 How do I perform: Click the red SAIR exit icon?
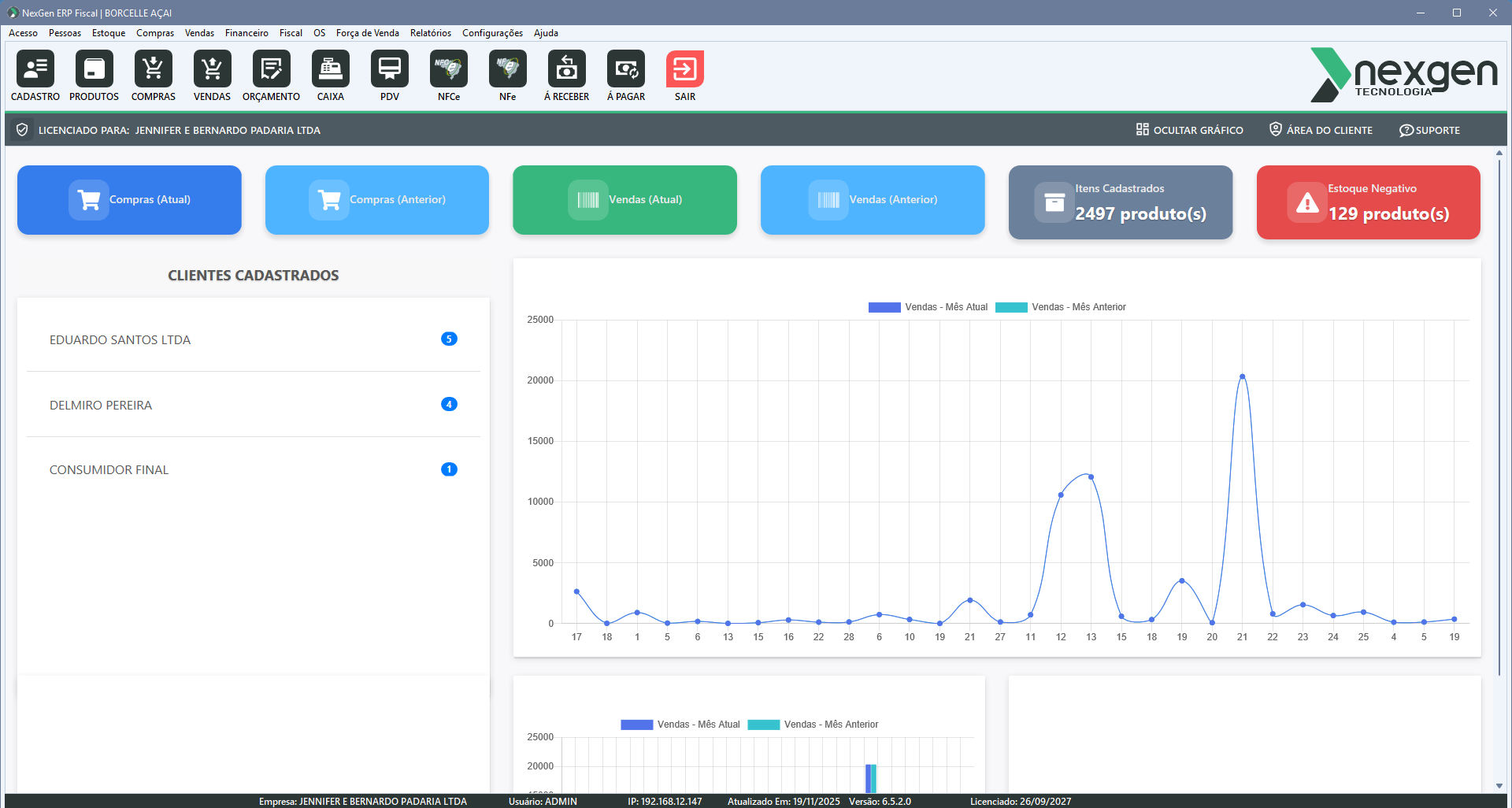[685, 69]
